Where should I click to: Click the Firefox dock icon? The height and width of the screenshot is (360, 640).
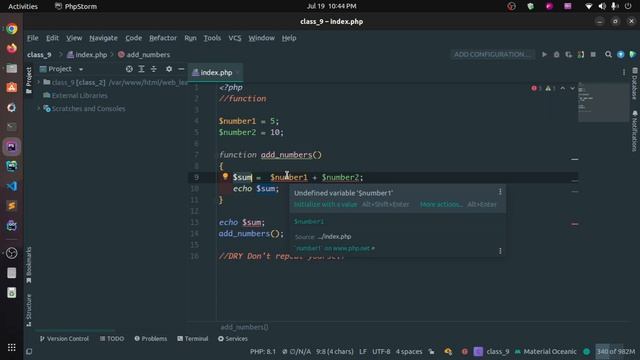tap(11, 48)
